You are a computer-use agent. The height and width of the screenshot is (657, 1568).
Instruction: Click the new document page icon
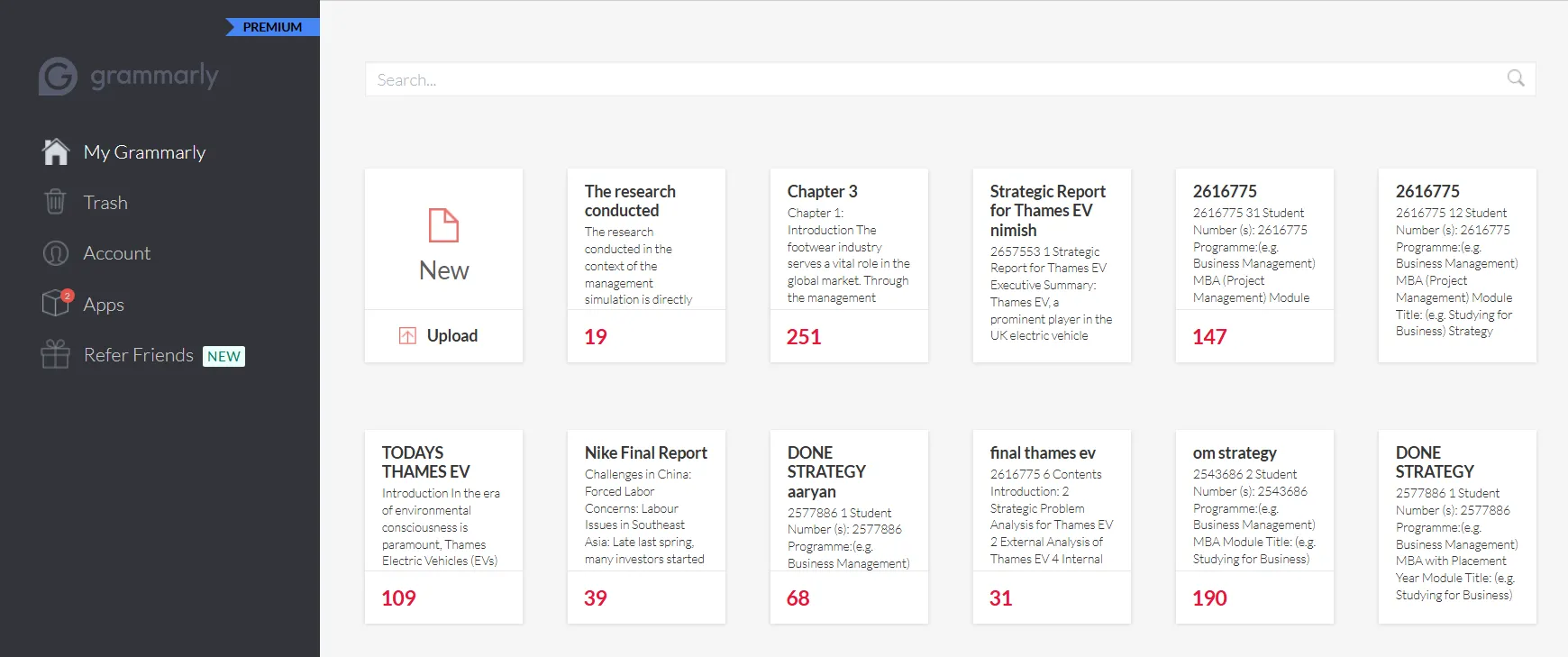(x=443, y=225)
